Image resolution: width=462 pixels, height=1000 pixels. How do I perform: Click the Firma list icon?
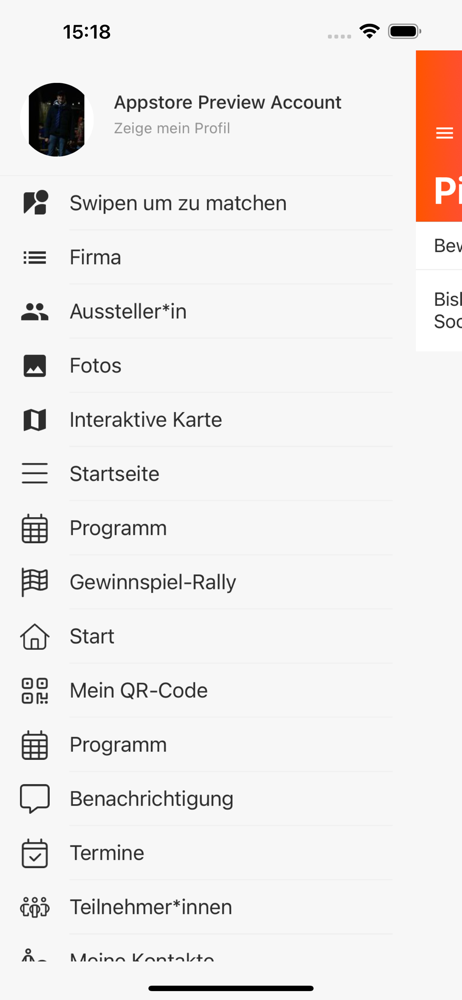tap(35, 257)
